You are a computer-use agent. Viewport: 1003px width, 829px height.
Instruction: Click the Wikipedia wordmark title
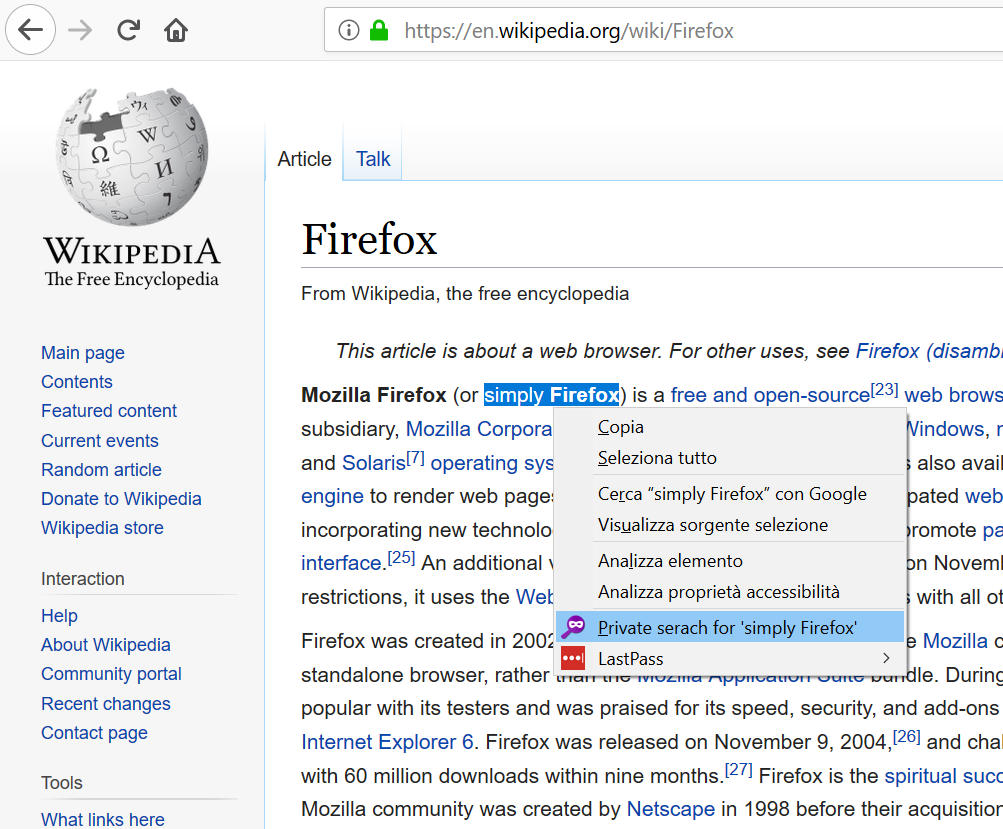[132, 251]
